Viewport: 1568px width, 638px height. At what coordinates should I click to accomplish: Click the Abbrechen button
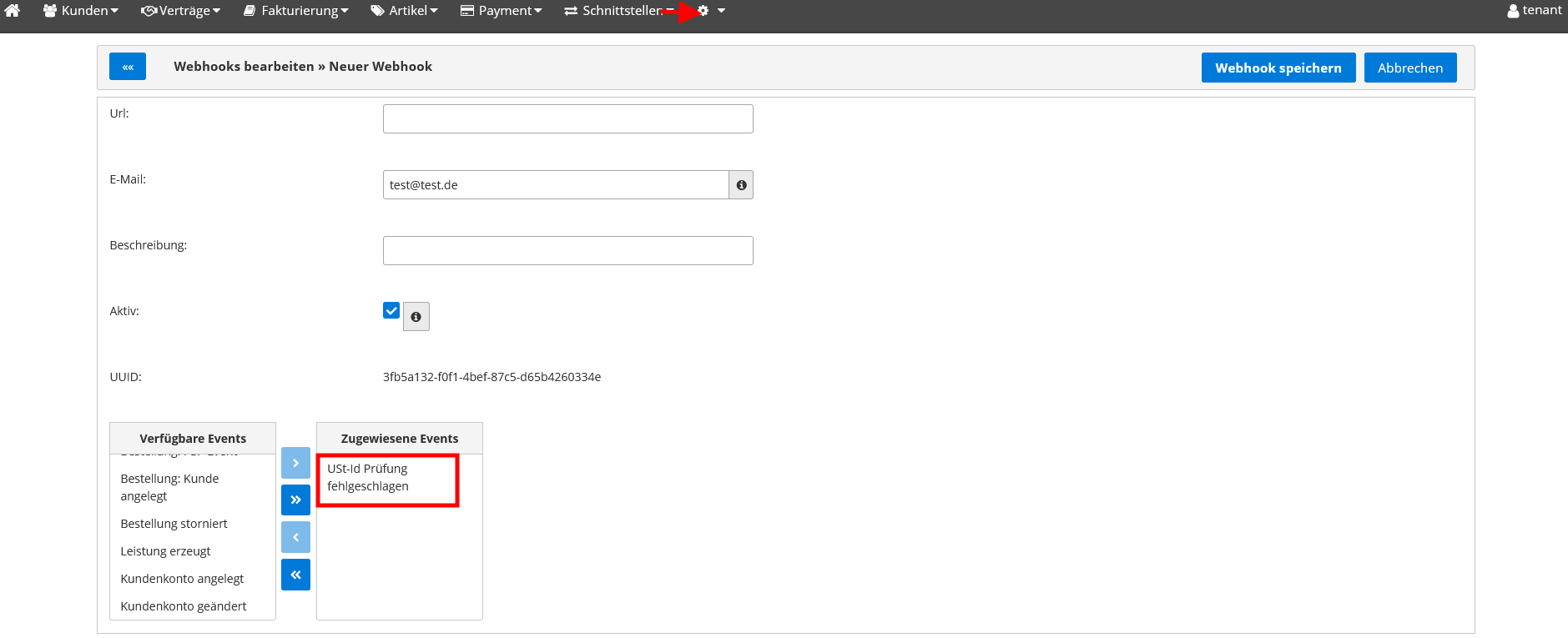[x=1409, y=68]
